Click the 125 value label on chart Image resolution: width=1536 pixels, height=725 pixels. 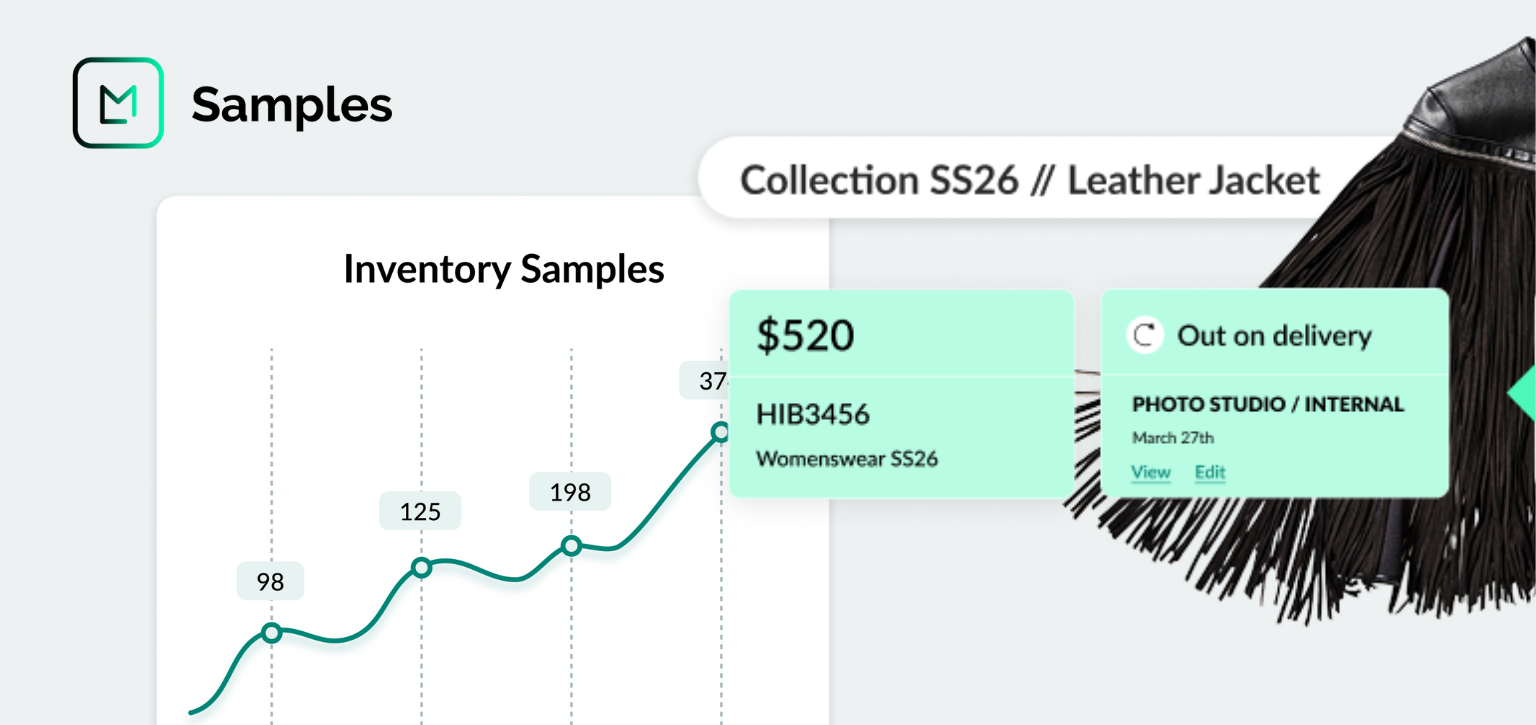pyautogui.click(x=420, y=512)
